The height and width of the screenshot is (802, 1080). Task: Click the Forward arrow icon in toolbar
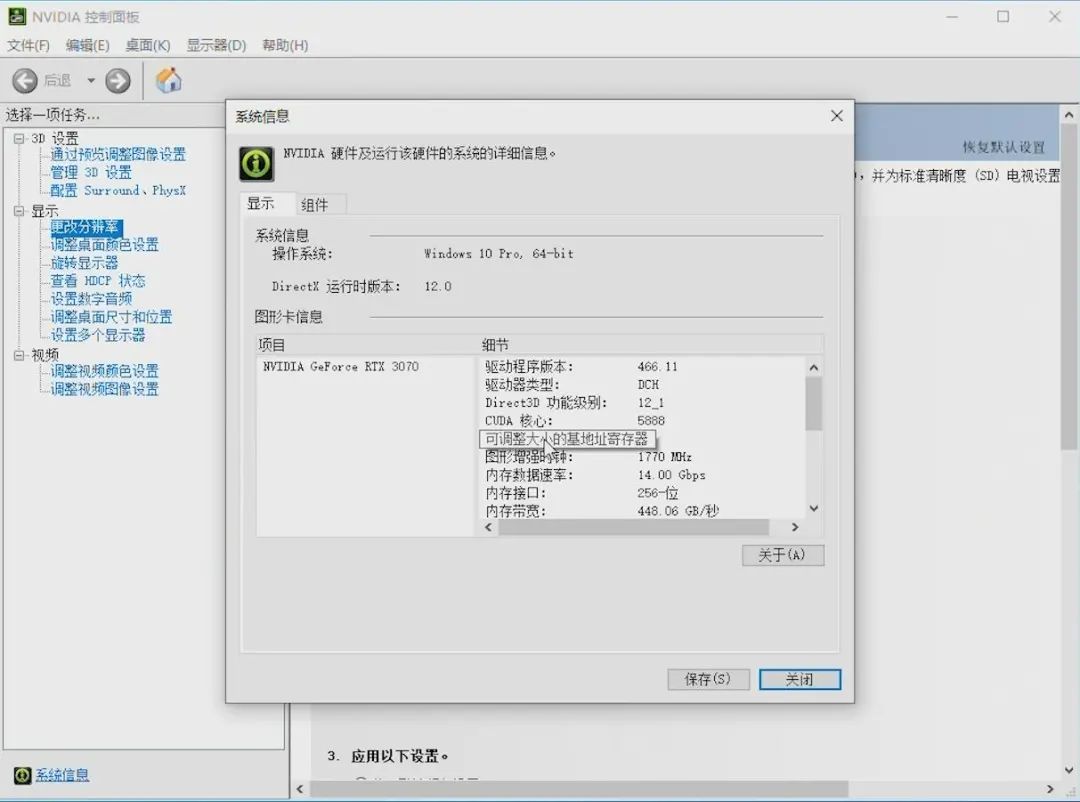click(118, 81)
